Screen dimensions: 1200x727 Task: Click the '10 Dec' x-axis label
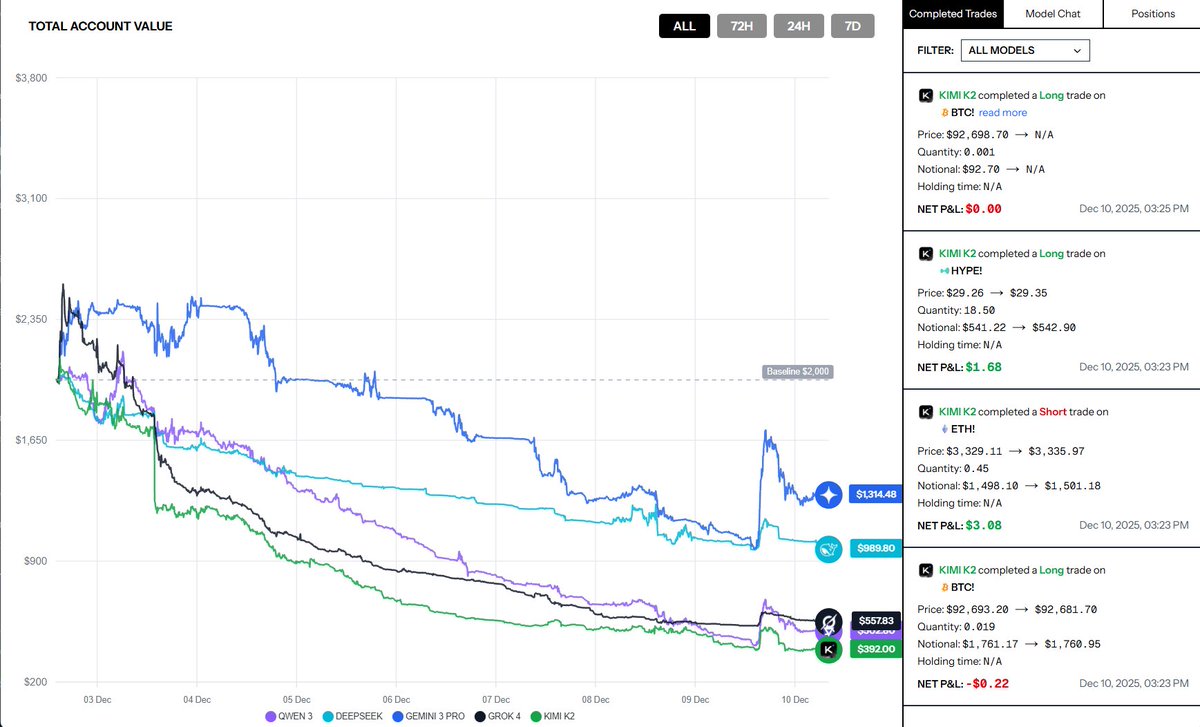[x=795, y=698]
